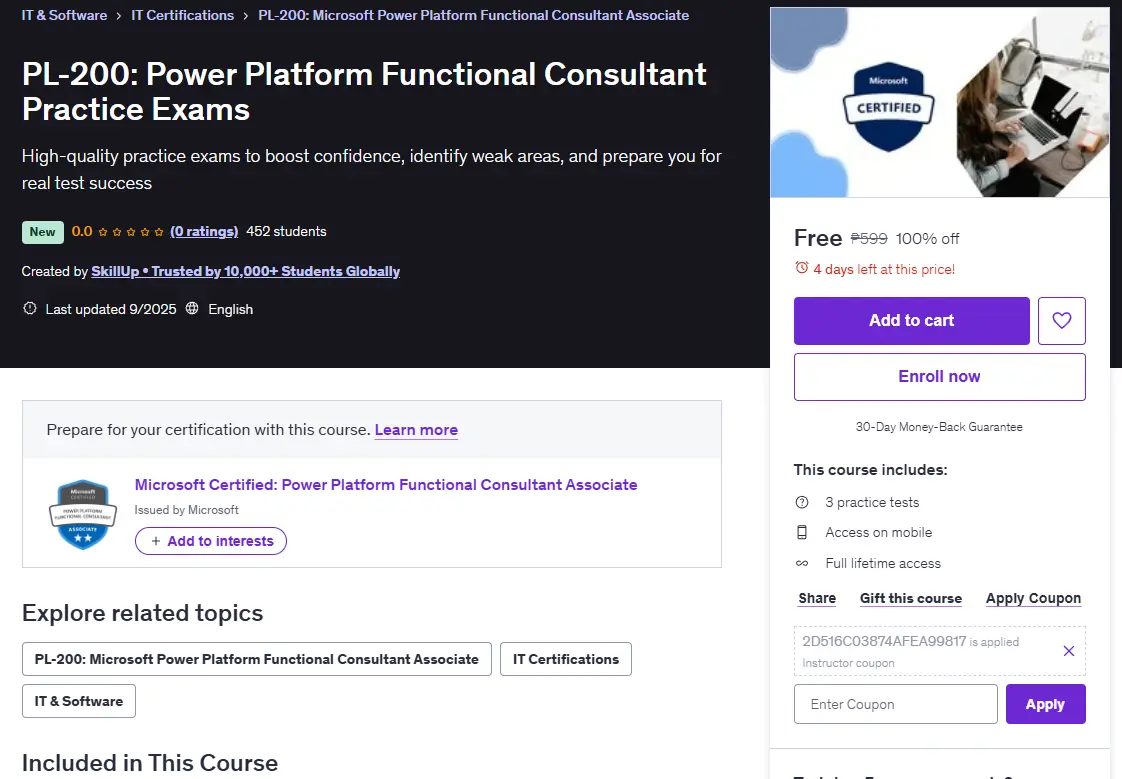The image size is (1122, 779).
Task: Click Apply Coupon link
Action: click(x=1033, y=598)
